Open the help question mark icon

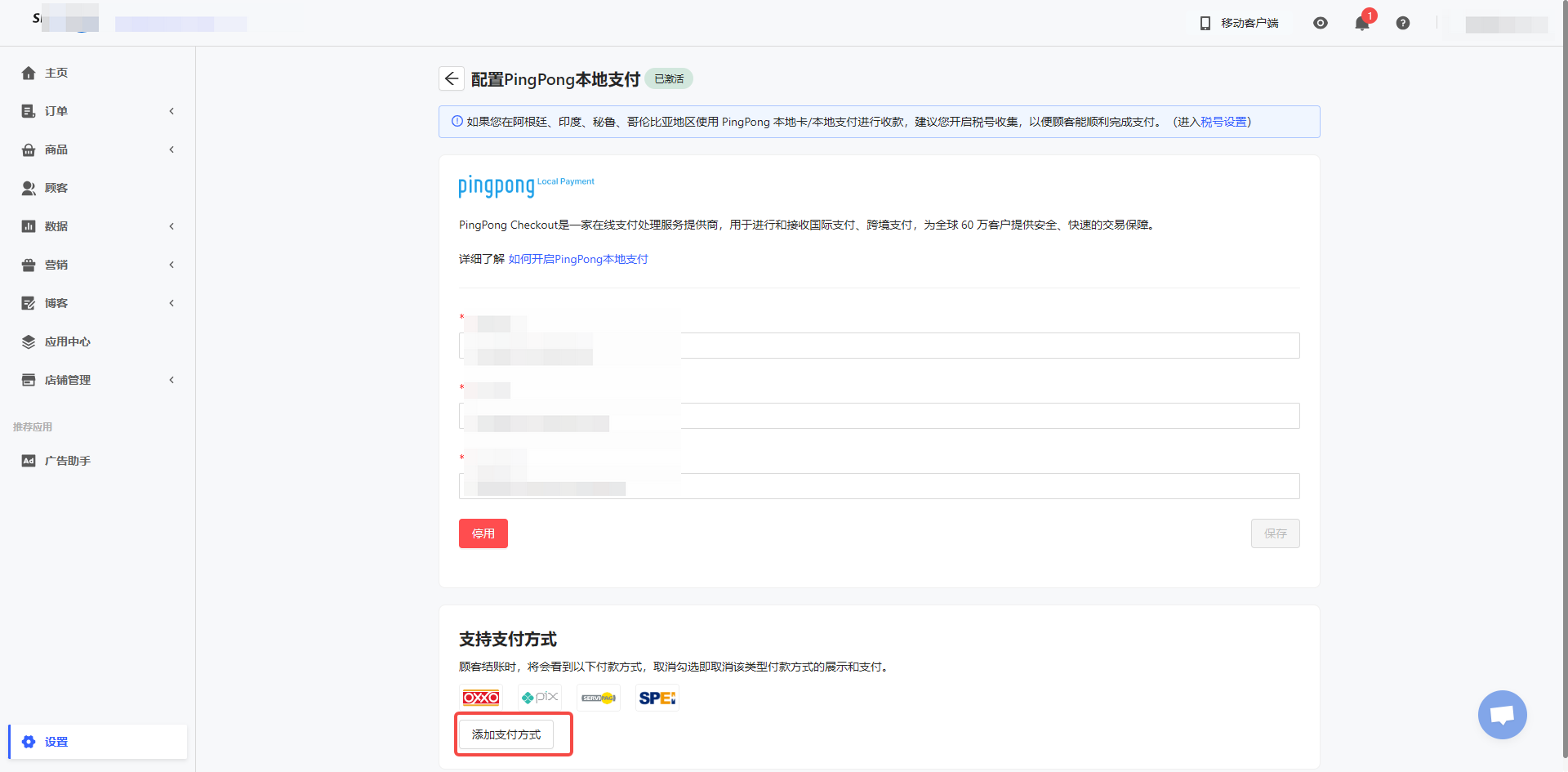[1403, 23]
